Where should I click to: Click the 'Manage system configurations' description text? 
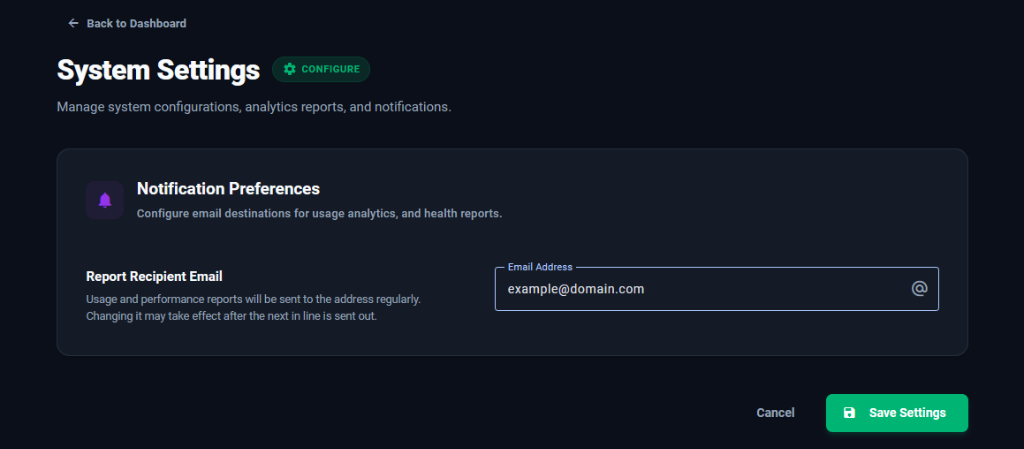pyautogui.click(x=254, y=106)
